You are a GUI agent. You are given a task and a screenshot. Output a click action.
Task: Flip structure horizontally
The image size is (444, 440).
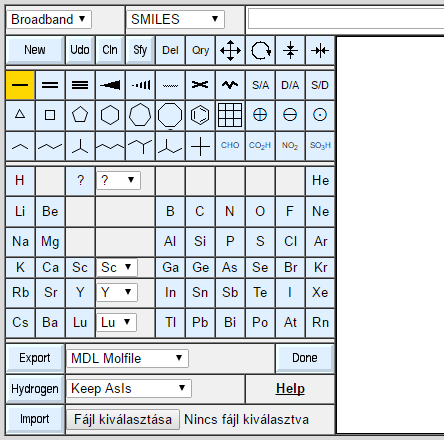coord(320,50)
